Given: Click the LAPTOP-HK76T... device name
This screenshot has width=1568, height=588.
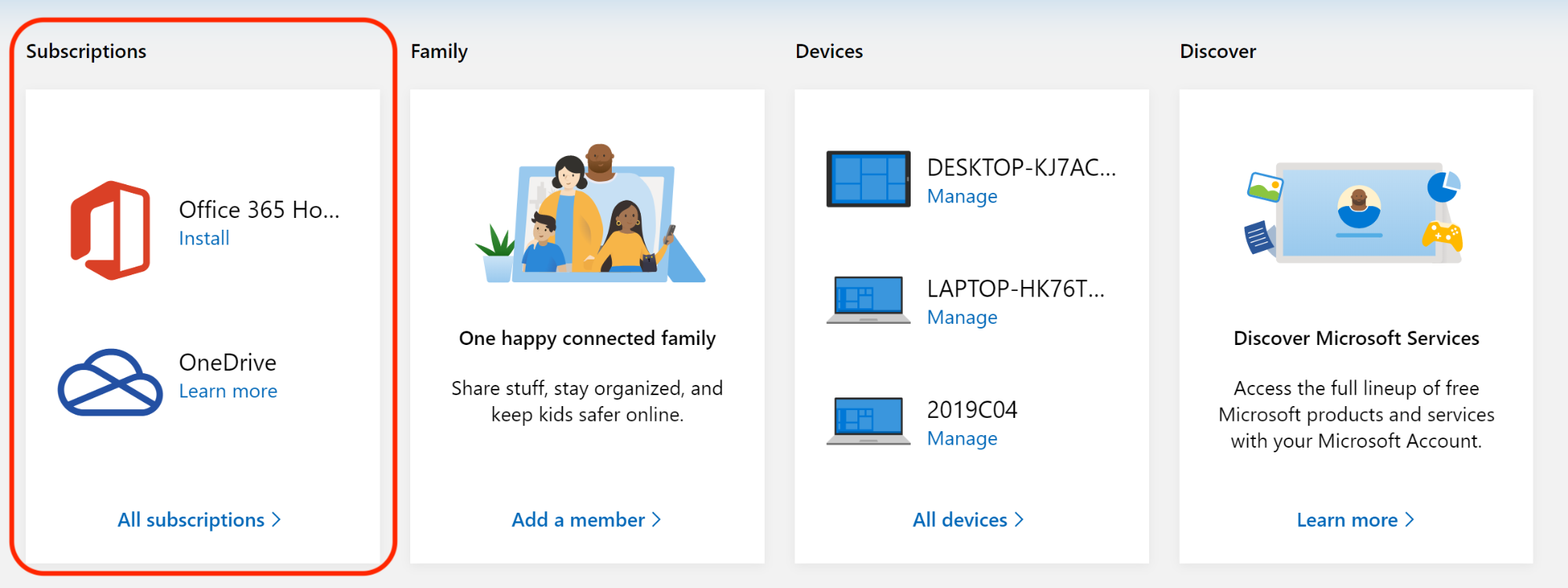Looking at the screenshot, I should [x=1016, y=289].
